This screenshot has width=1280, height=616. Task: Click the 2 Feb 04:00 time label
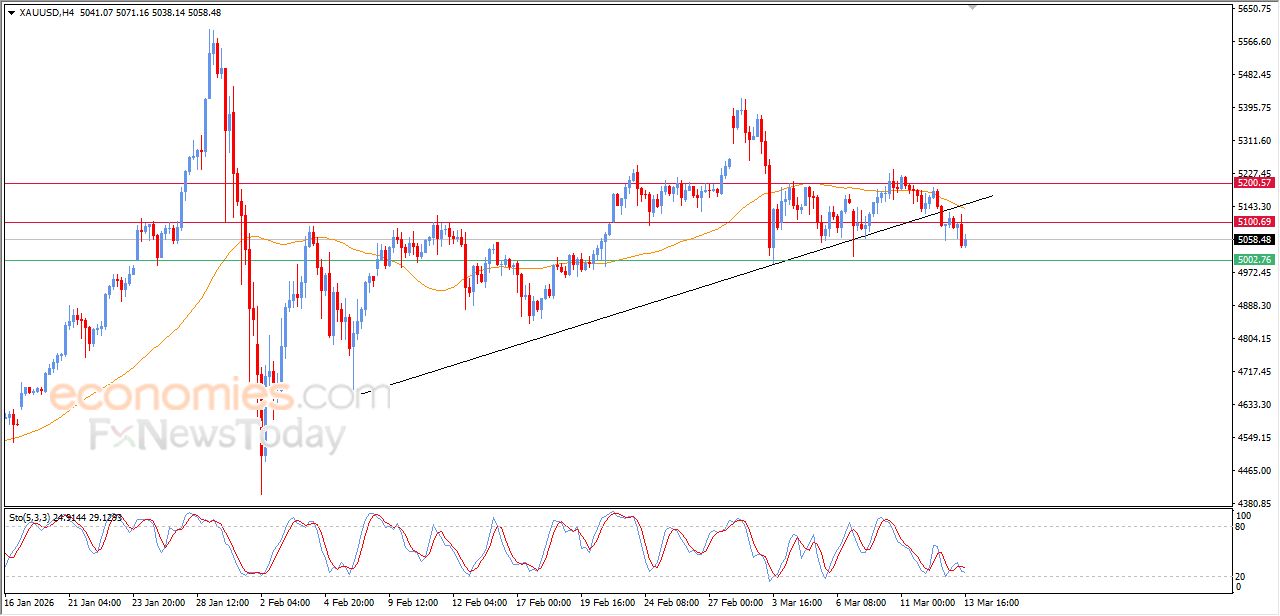[x=287, y=603]
